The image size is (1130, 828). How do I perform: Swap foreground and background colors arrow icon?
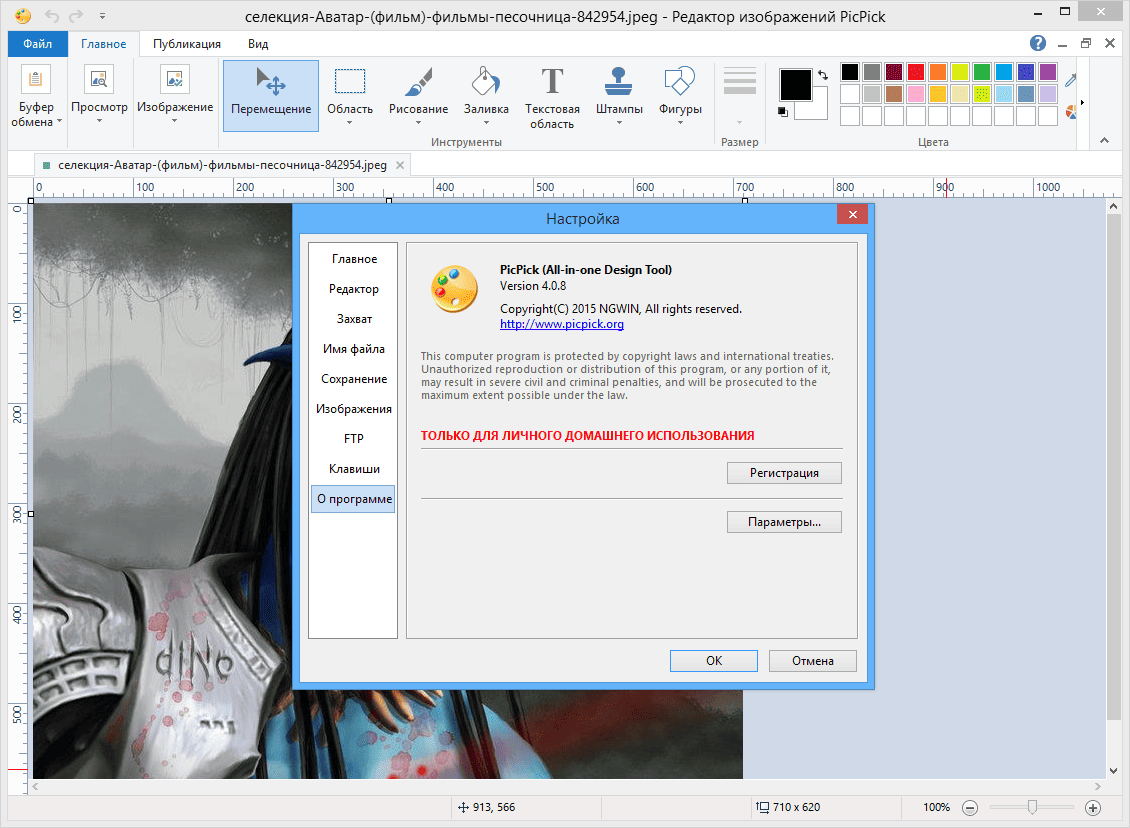823,75
